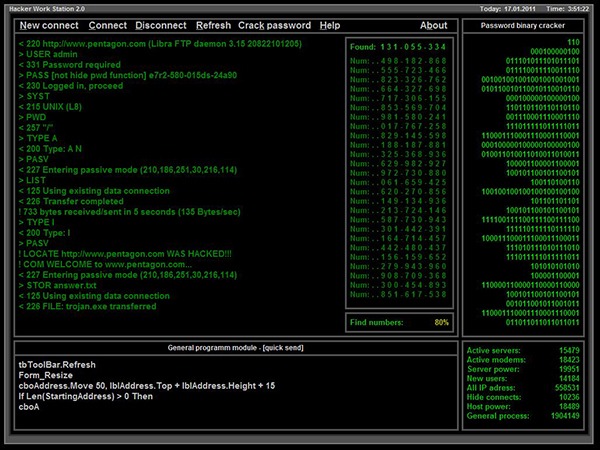Select Disconnect in the menu bar
The image size is (600, 450).
click(160, 25)
